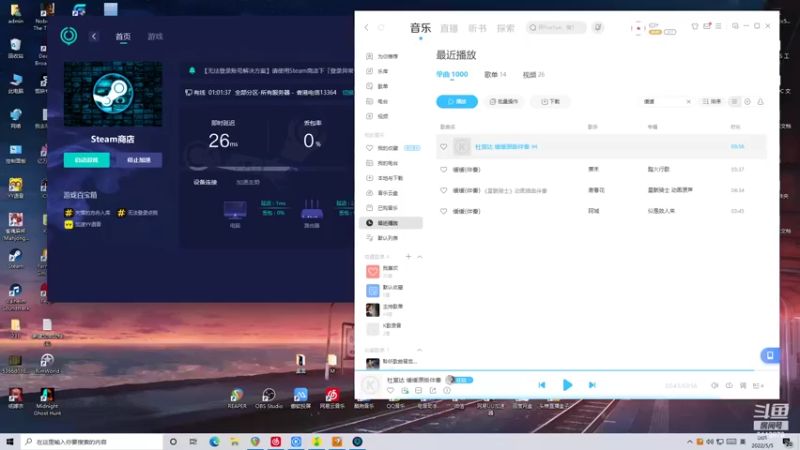Like the now-playing song in player bar
Viewport: 800px width, 450px height.
click(x=390, y=390)
